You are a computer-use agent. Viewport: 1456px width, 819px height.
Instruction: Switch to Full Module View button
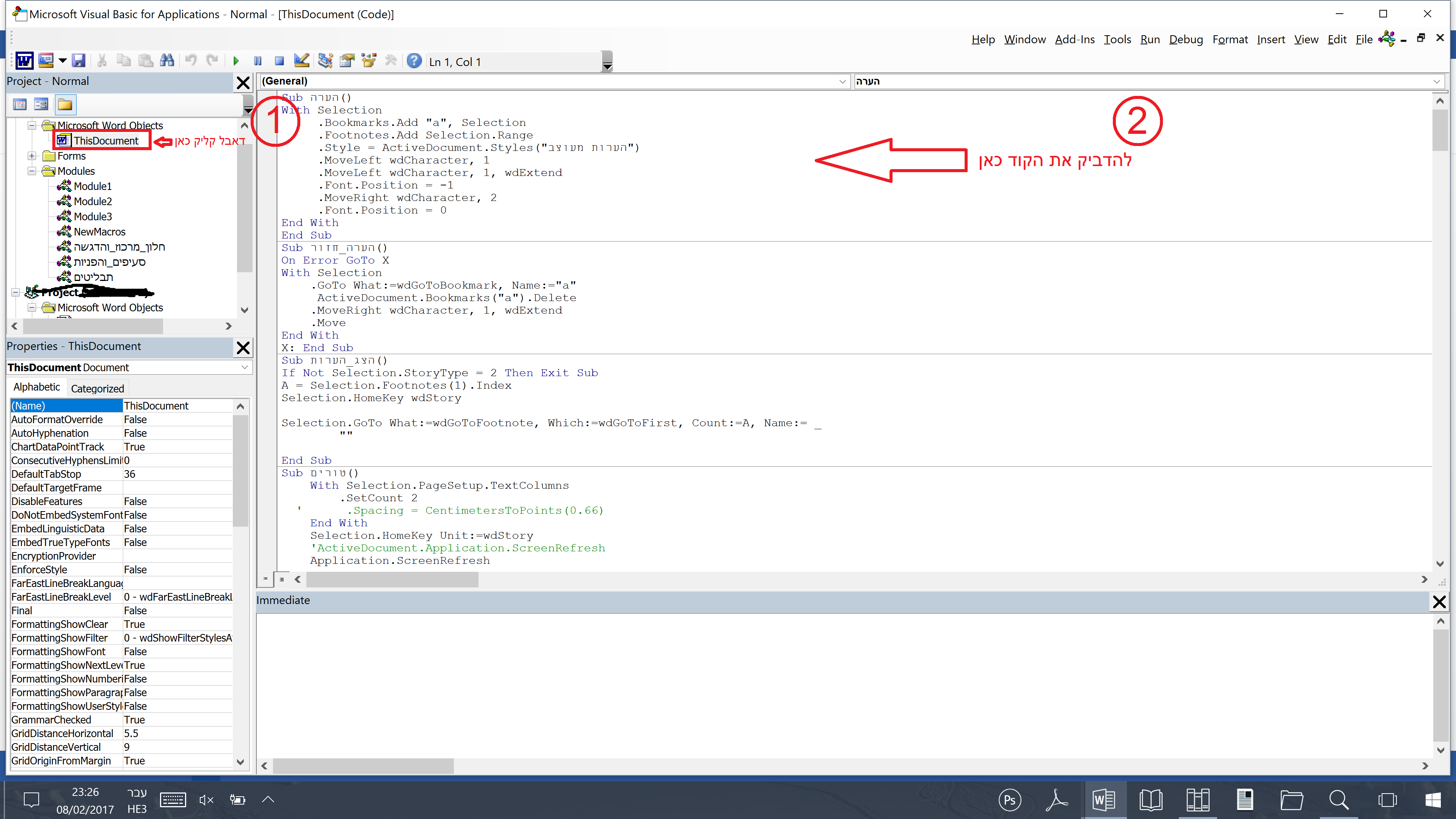pyautogui.click(x=281, y=579)
